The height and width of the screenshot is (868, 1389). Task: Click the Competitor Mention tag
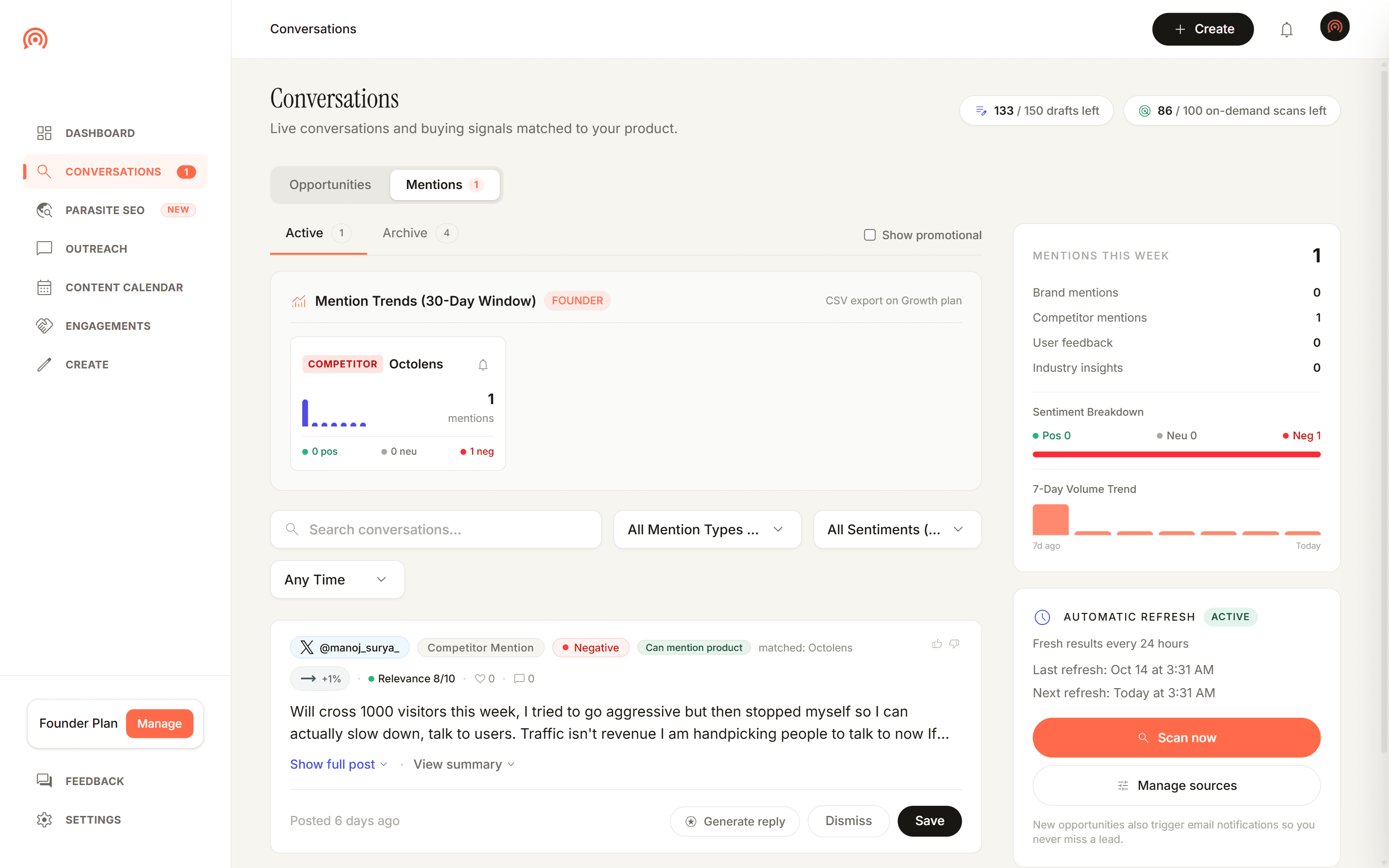(480, 648)
